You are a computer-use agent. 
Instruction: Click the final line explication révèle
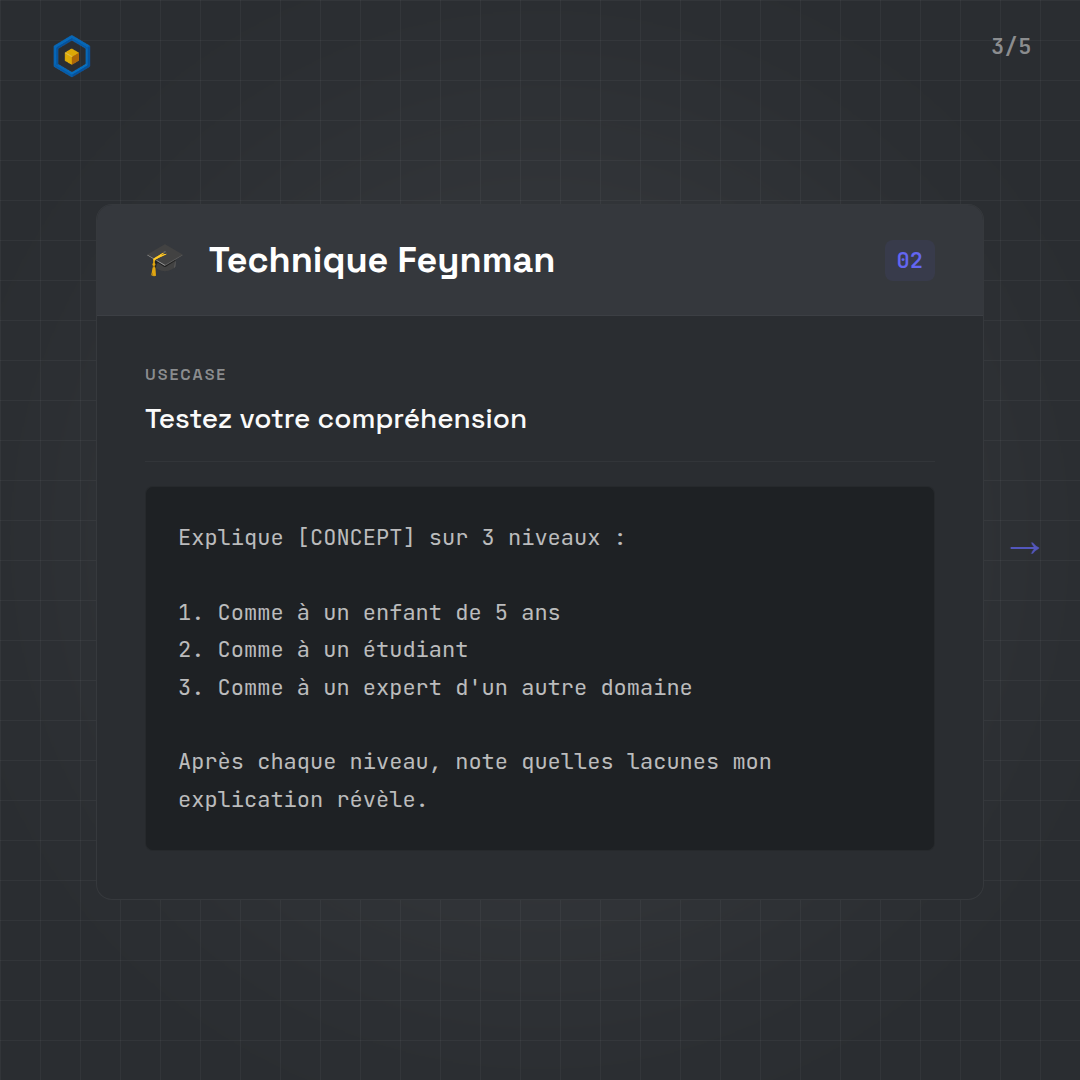(302, 800)
